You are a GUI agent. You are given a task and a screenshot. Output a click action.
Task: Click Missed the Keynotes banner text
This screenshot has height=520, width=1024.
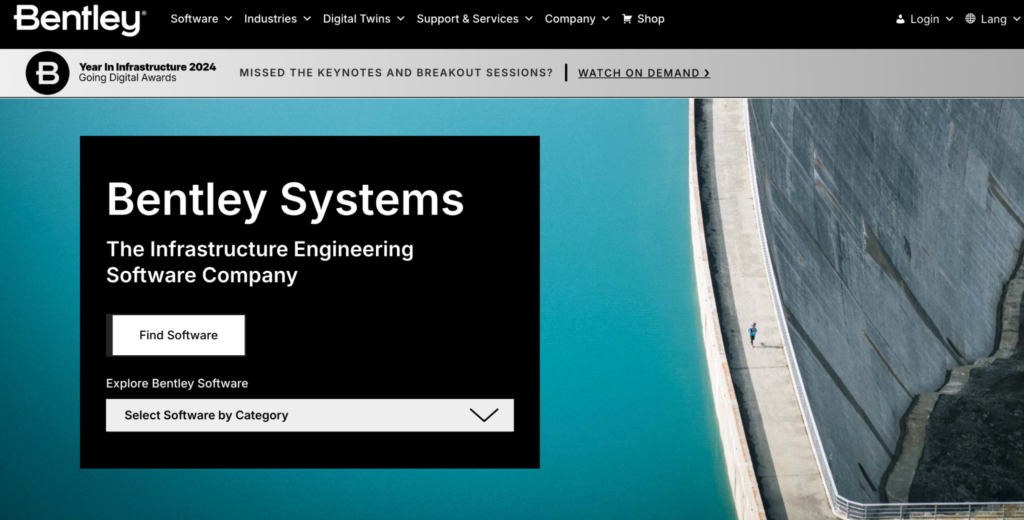tap(396, 73)
